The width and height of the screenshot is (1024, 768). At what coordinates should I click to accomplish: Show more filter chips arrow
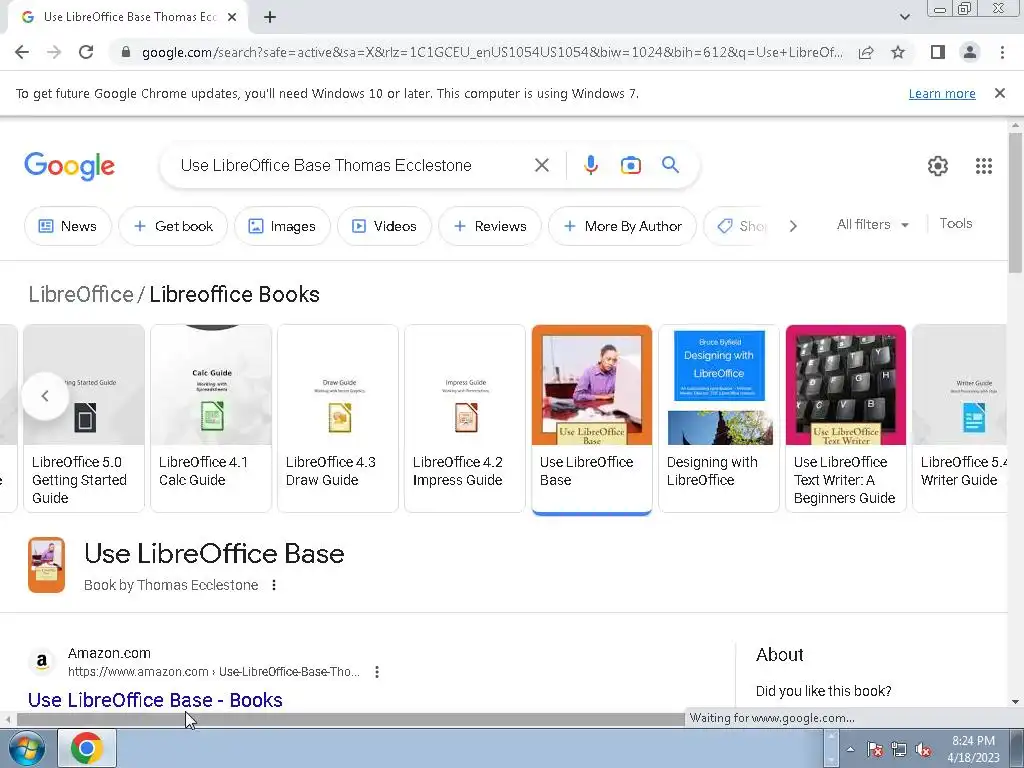(x=793, y=226)
